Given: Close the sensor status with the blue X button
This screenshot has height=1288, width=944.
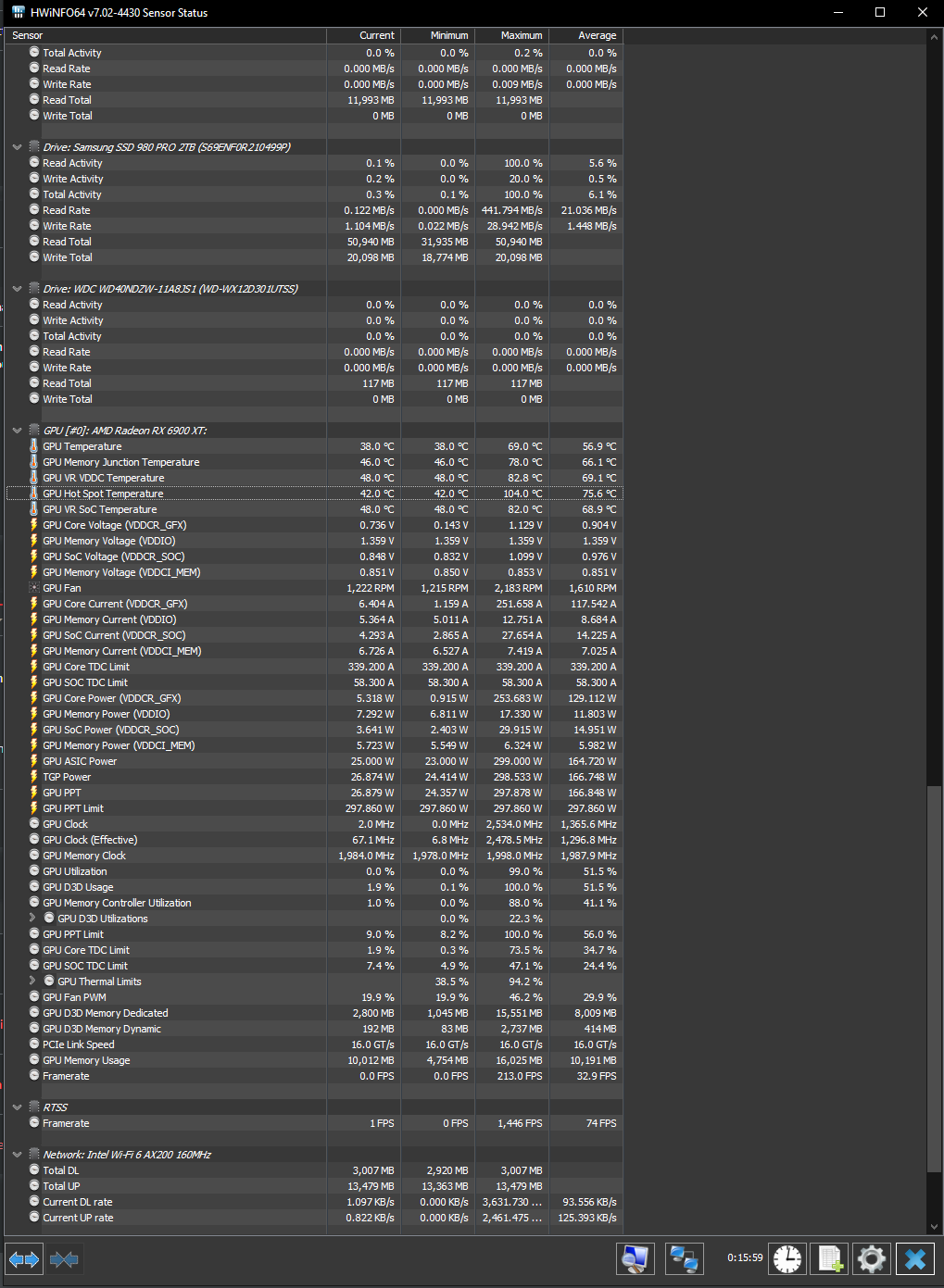Looking at the screenshot, I should click(915, 1259).
